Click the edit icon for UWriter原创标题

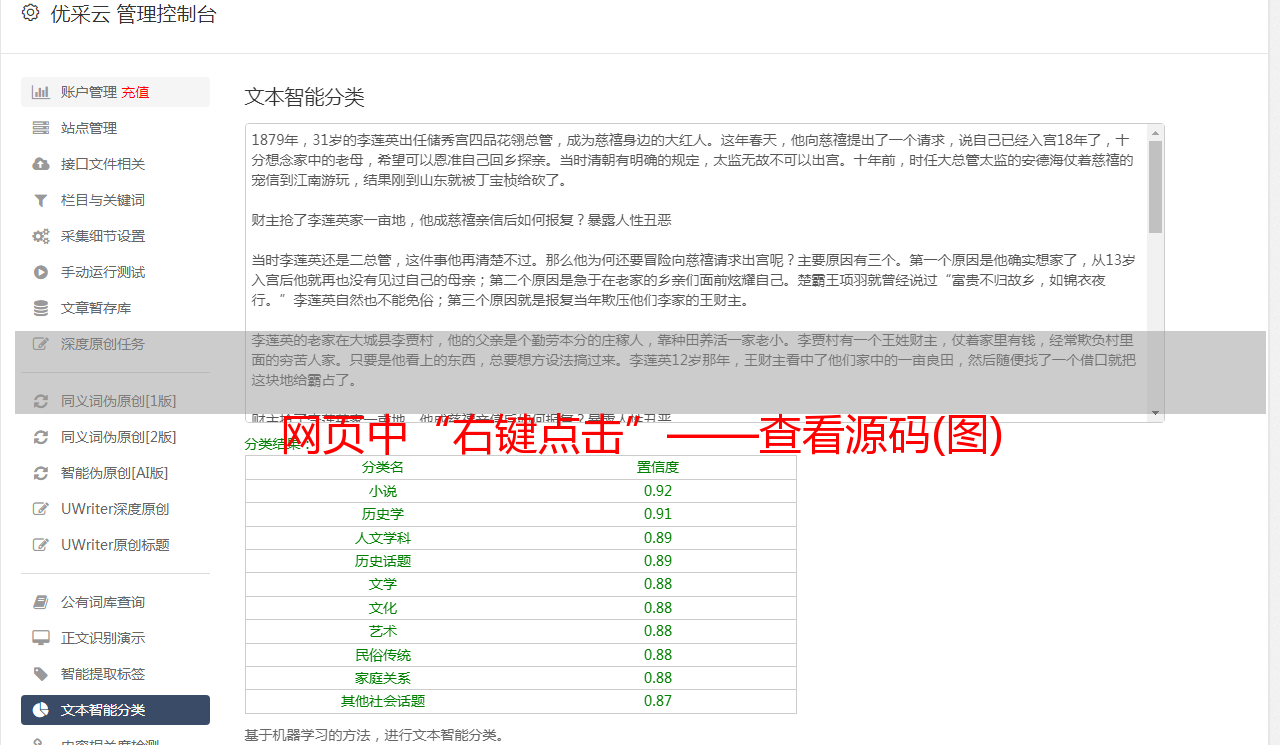41,545
